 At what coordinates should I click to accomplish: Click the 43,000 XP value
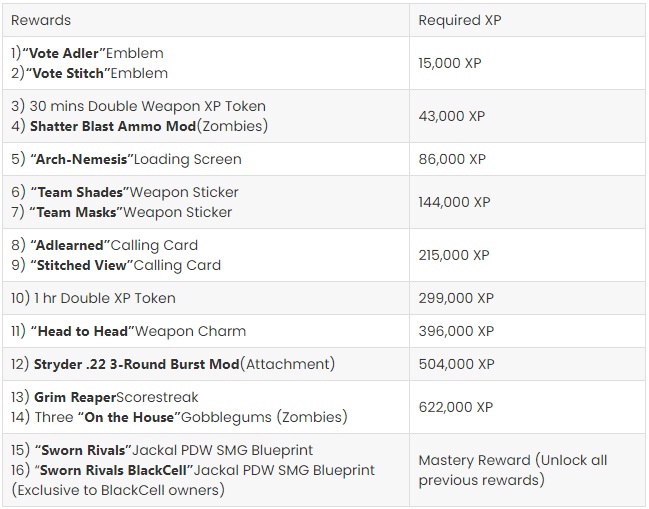tap(452, 116)
